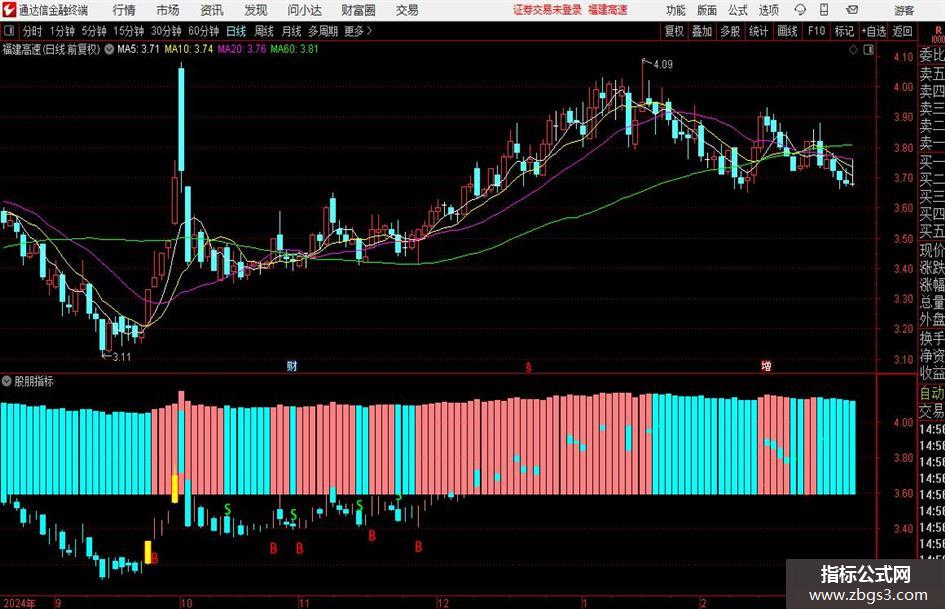Click the MA20: 3.76 label
This screenshot has height=609, width=945.
[x=242, y=49]
